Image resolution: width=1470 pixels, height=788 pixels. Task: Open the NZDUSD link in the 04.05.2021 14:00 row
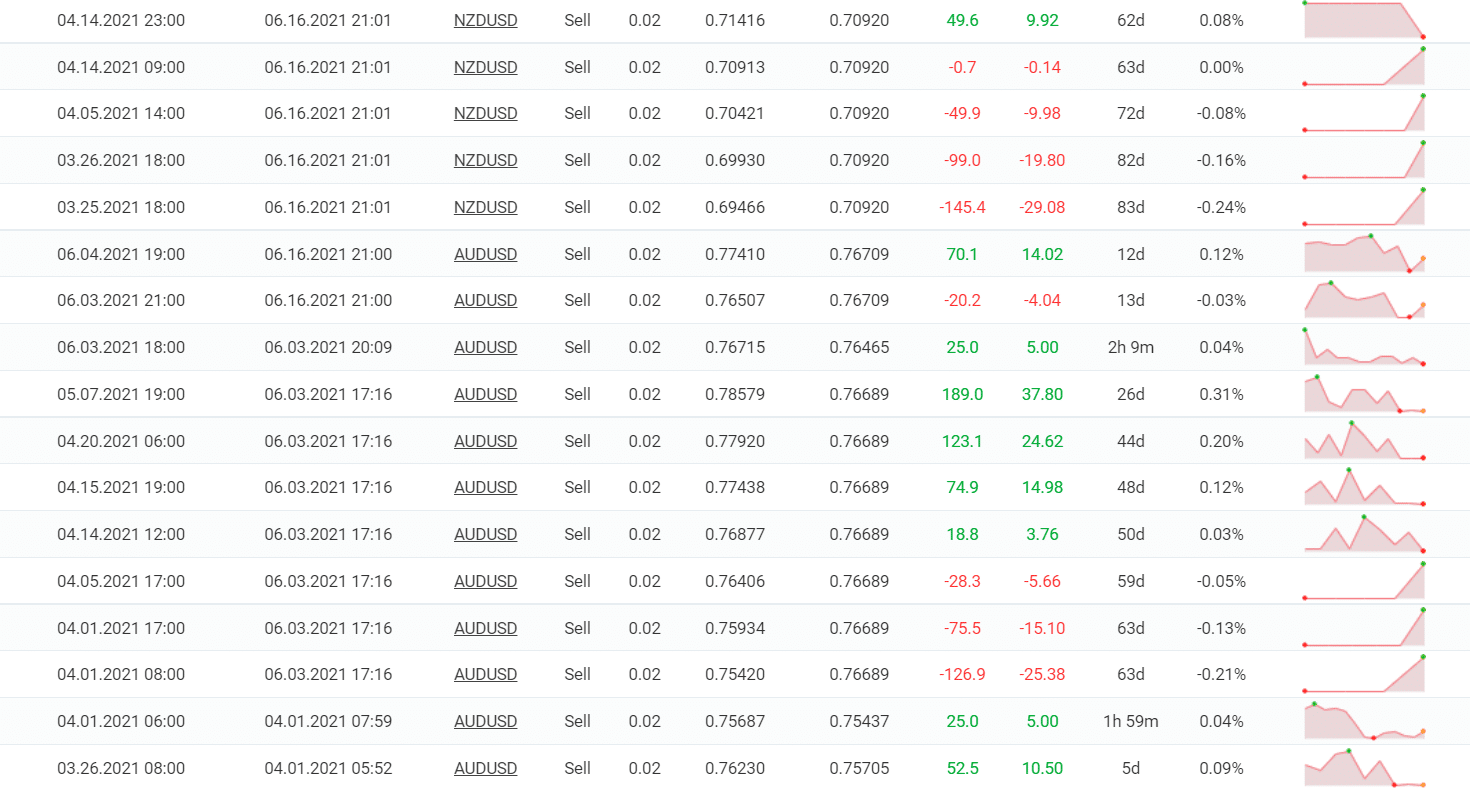pos(485,113)
